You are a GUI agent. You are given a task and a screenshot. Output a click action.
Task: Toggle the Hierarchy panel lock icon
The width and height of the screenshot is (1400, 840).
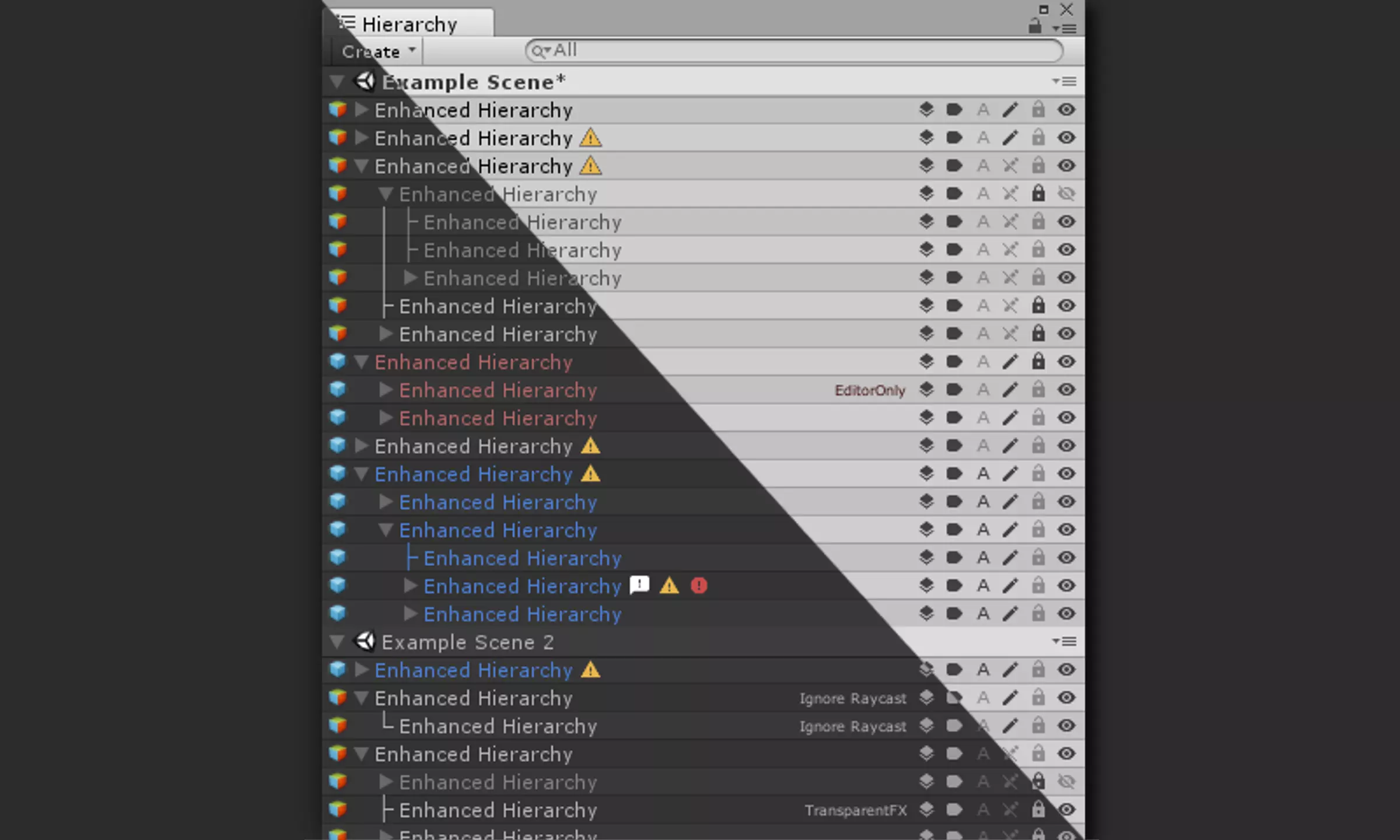click(x=1035, y=26)
